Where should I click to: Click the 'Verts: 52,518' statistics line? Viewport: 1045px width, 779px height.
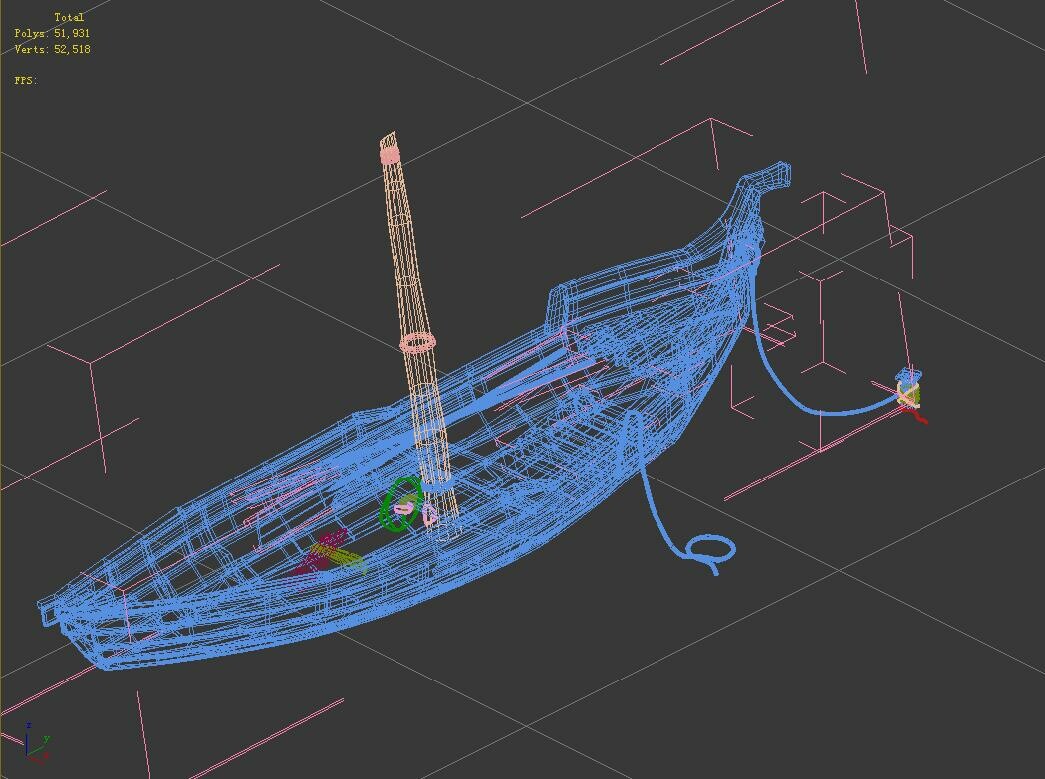52,49
